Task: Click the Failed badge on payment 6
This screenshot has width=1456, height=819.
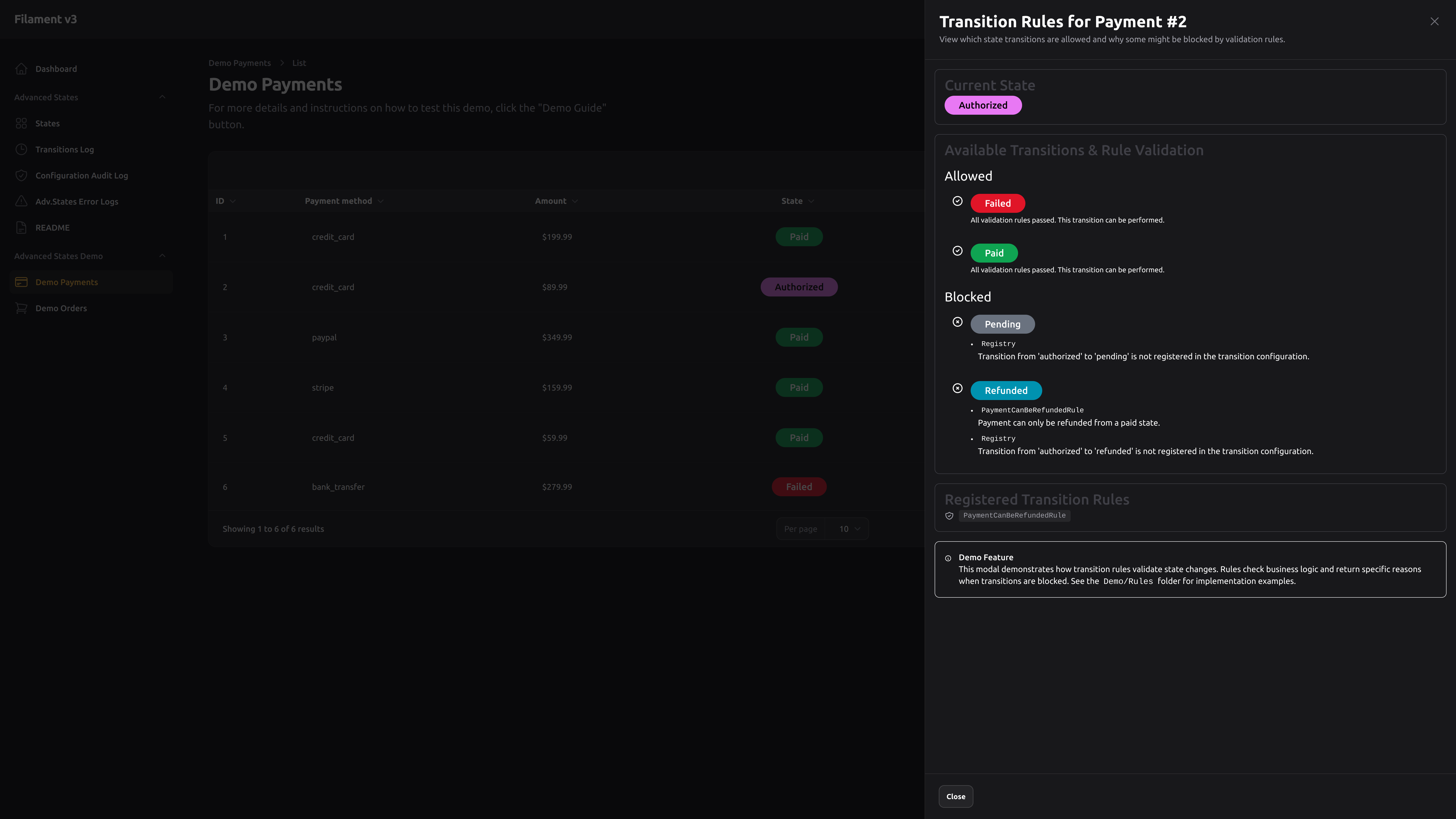Action: [799, 487]
